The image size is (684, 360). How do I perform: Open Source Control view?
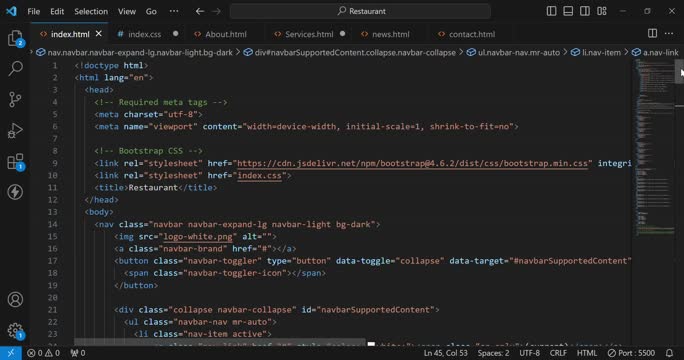pos(15,99)
